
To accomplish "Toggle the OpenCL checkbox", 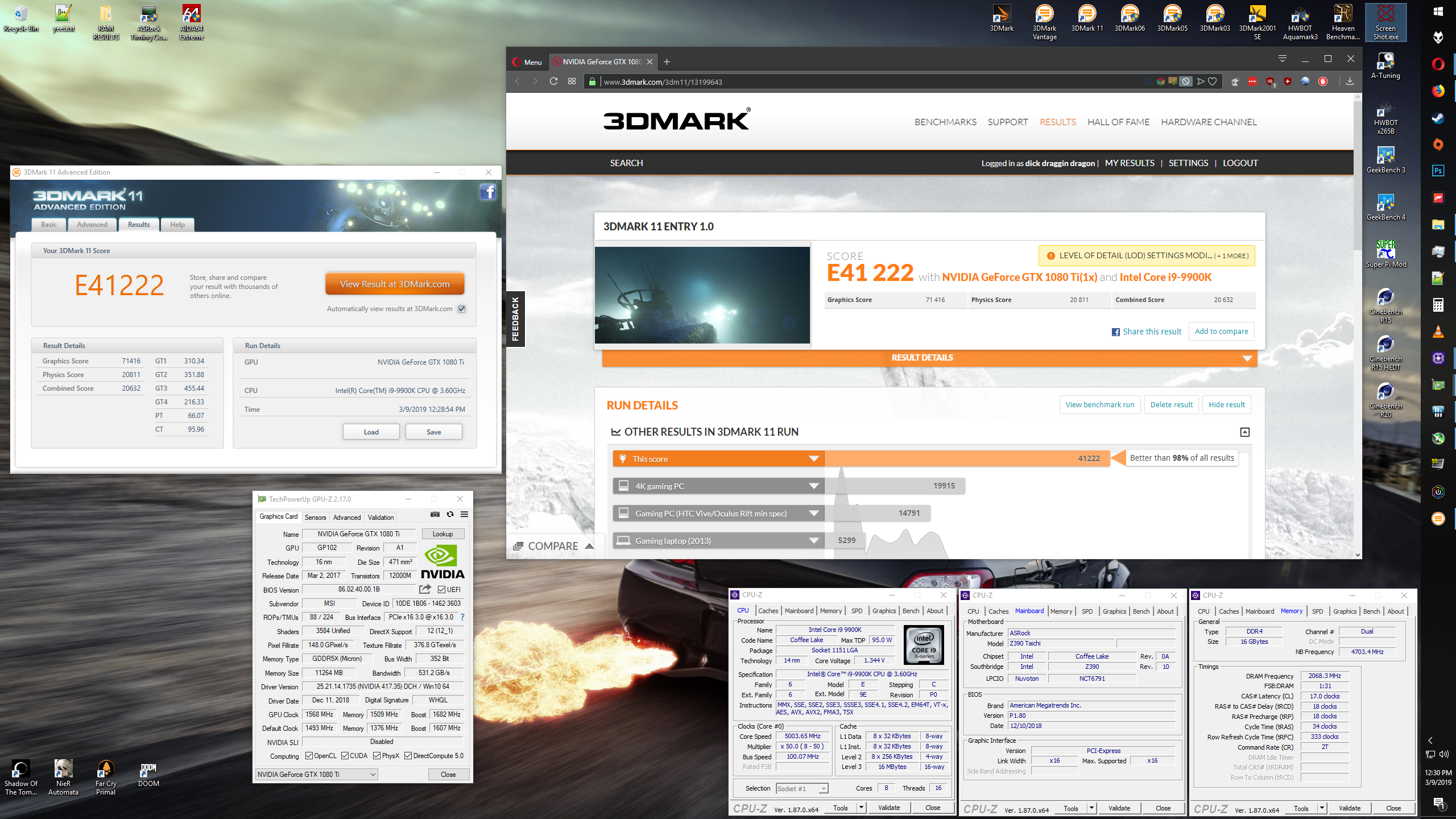I will click(x=309, y=756).
